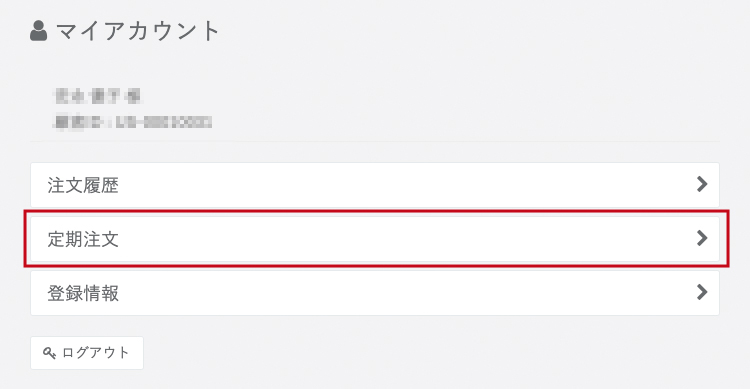
Task: Open the 登録情報 registration info entry
Action: (375, 293)
